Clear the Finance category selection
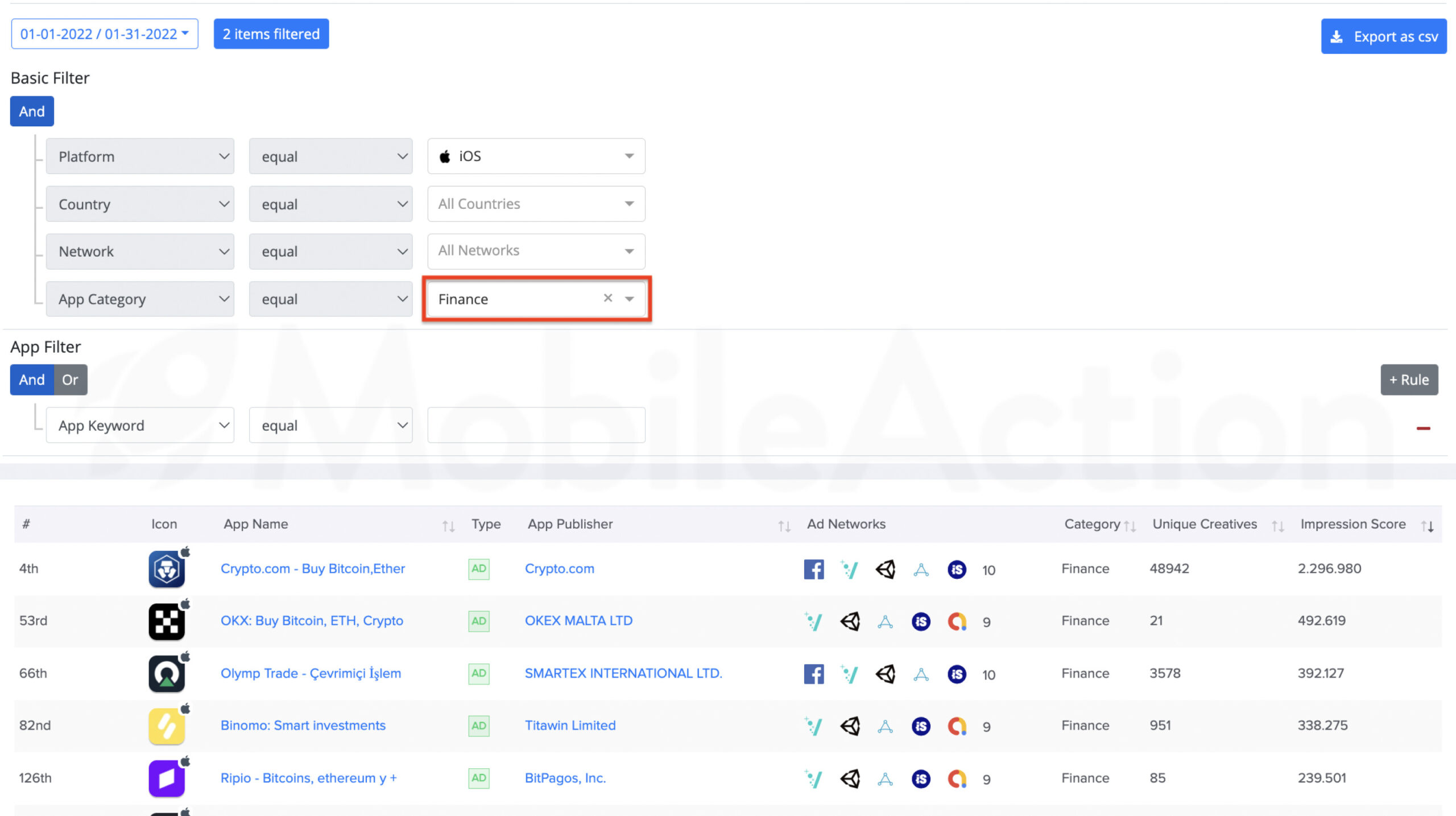 [608, 298]
